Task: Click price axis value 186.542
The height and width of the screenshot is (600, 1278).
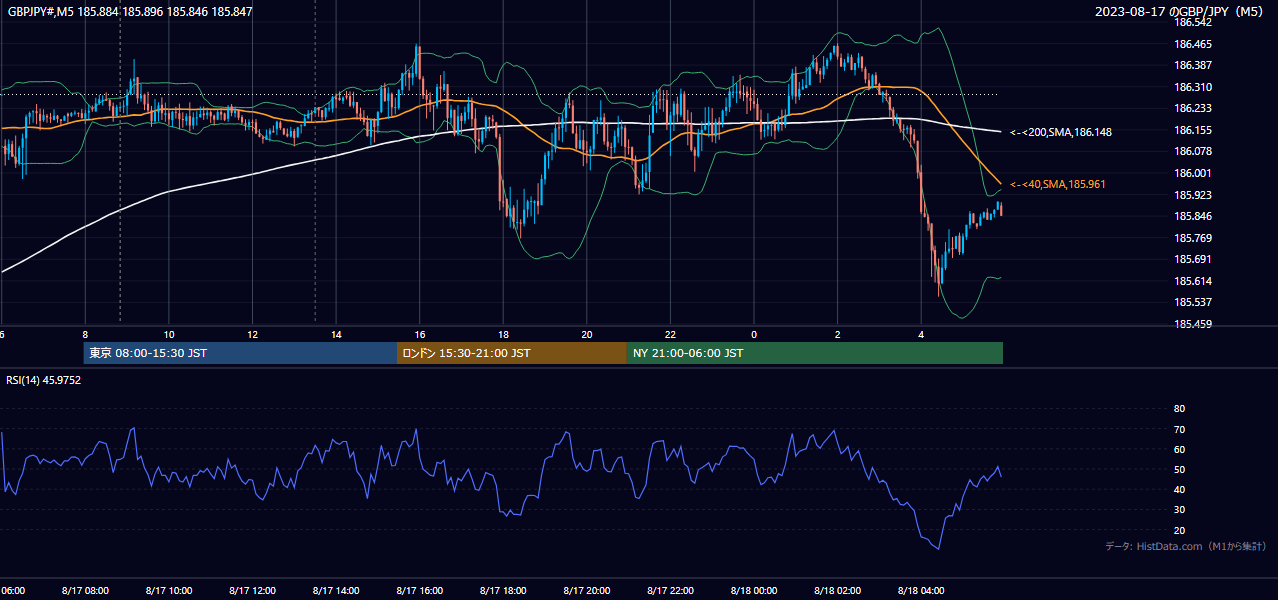Action: click(x=1192, y=22)
